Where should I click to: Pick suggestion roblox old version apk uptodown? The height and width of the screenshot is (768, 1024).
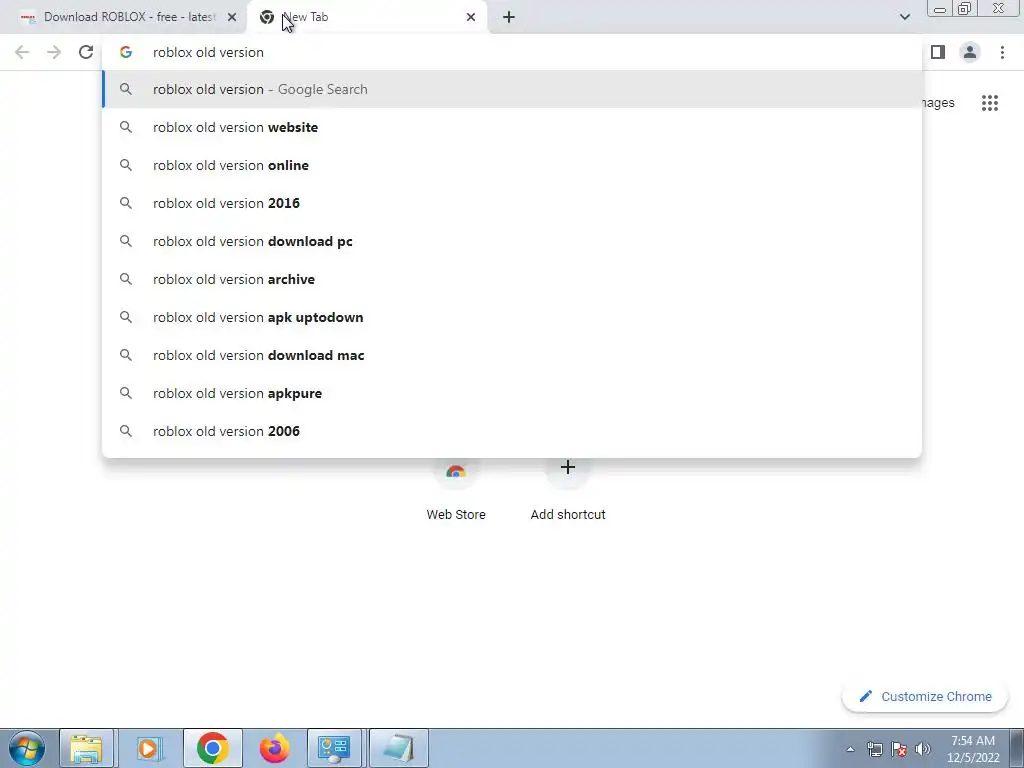[512, 317]
